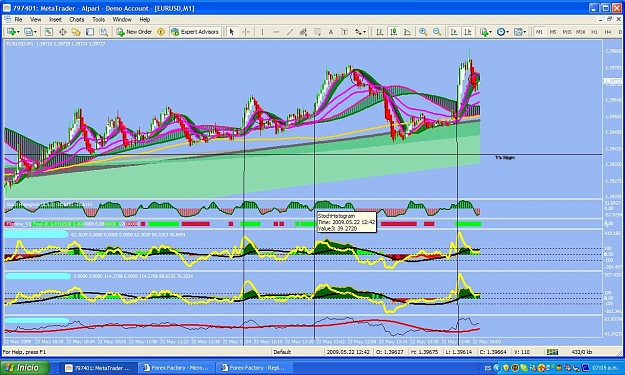The image size is (625, 375).
Task: Toggle the Market Watch window icon
Action: (49, 32)
